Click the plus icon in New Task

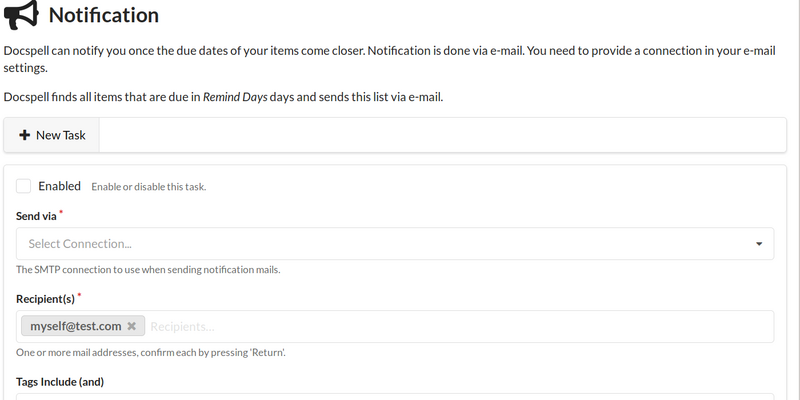pyautogui.click(x=25, y=135)
